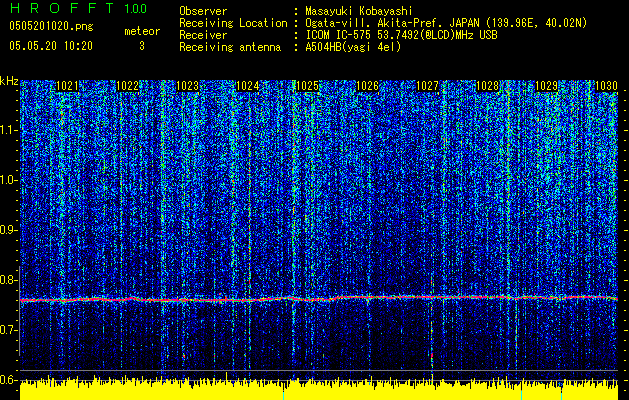Click the meteor count label

click(x=142, y=32)
